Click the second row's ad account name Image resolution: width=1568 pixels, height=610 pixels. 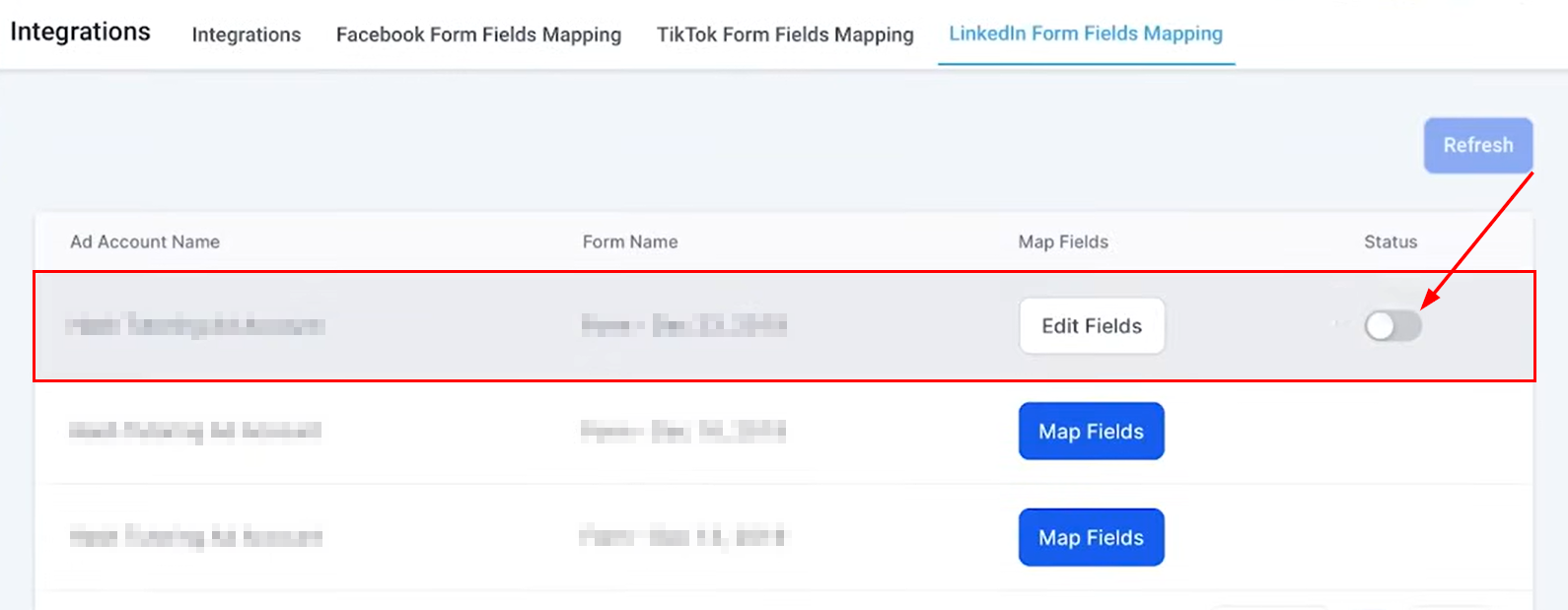[x=195, y=431]
